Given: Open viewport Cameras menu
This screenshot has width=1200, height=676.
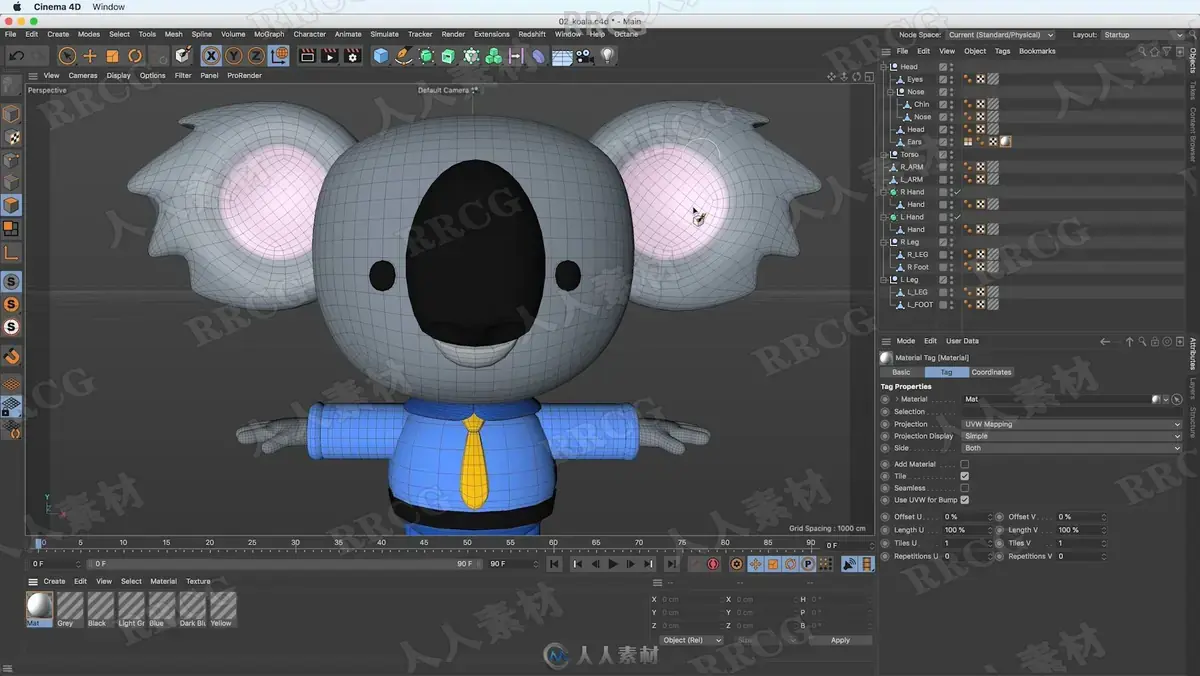Looking at the screenshot, I should 83,75.
